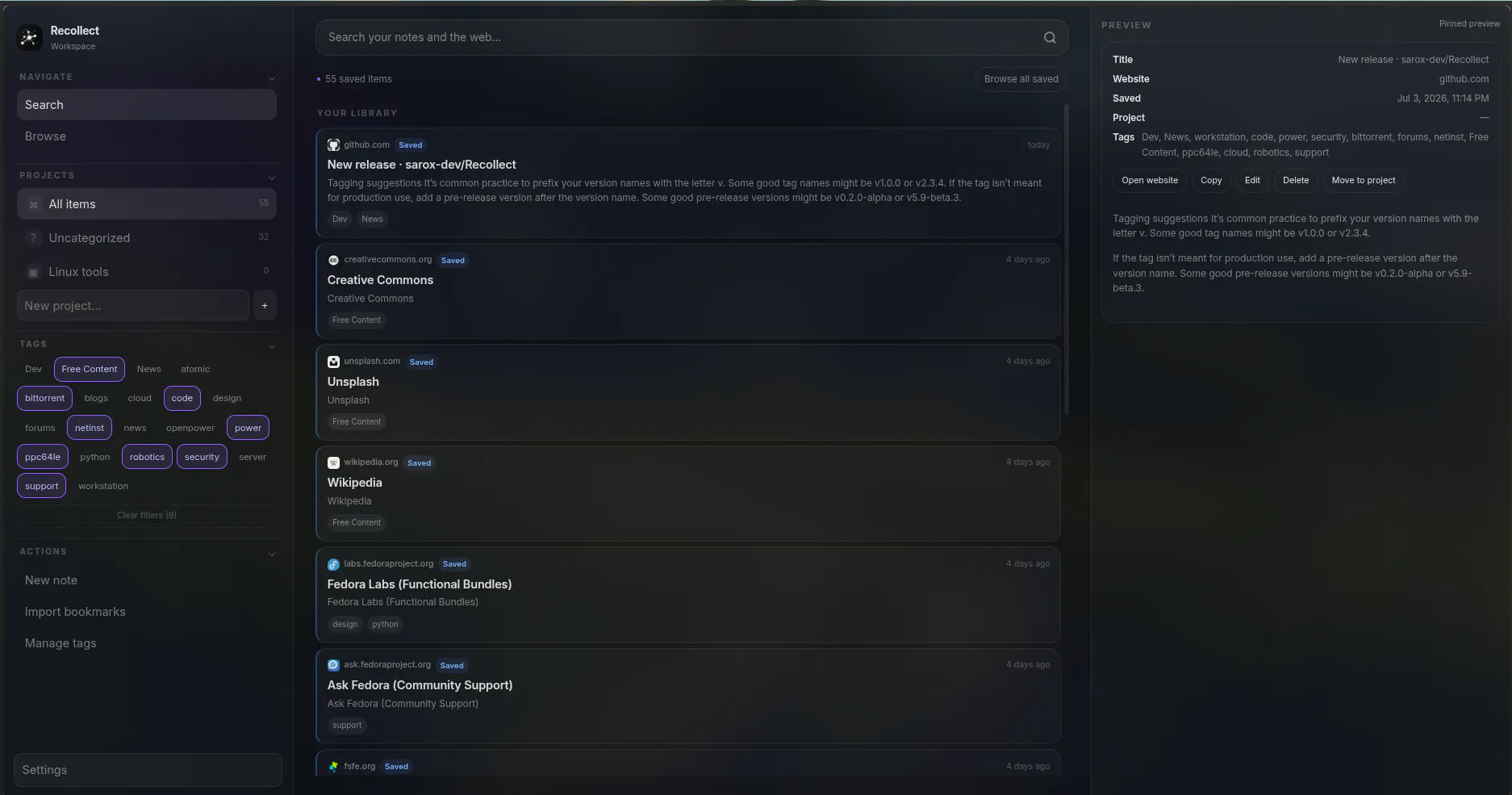Add new project with plus button

pyautogui.click(x=265, y=306)
